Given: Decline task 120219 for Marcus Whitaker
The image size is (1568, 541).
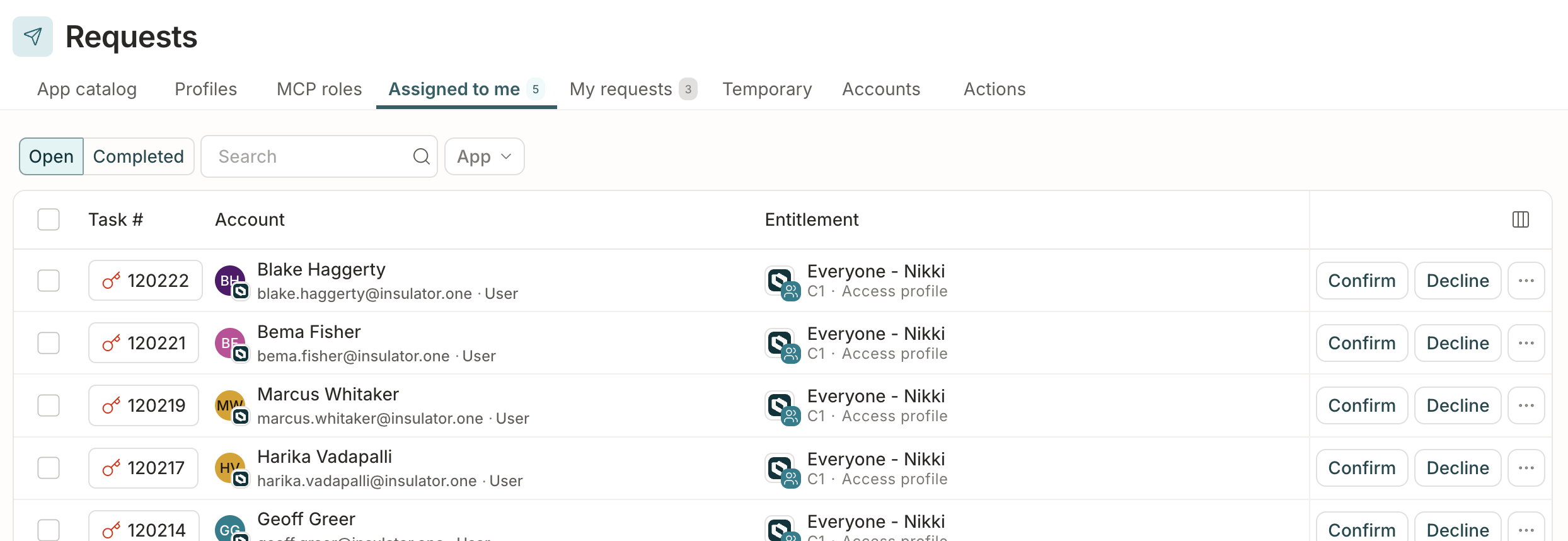Looking at the screenshot, I should point(1458,405).
